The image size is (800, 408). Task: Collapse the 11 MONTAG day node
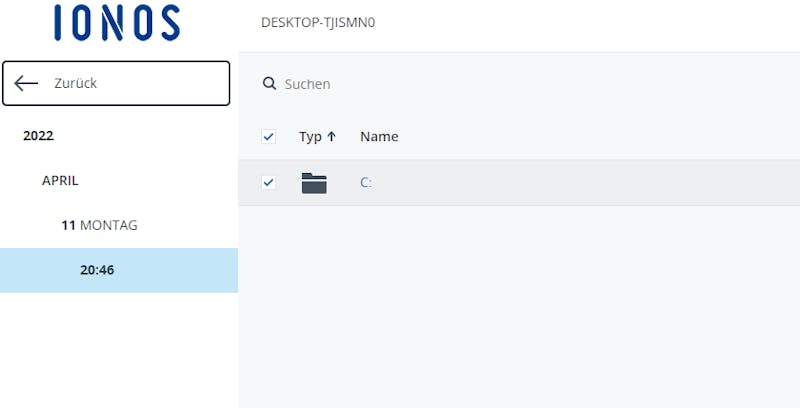pos(99,225)
